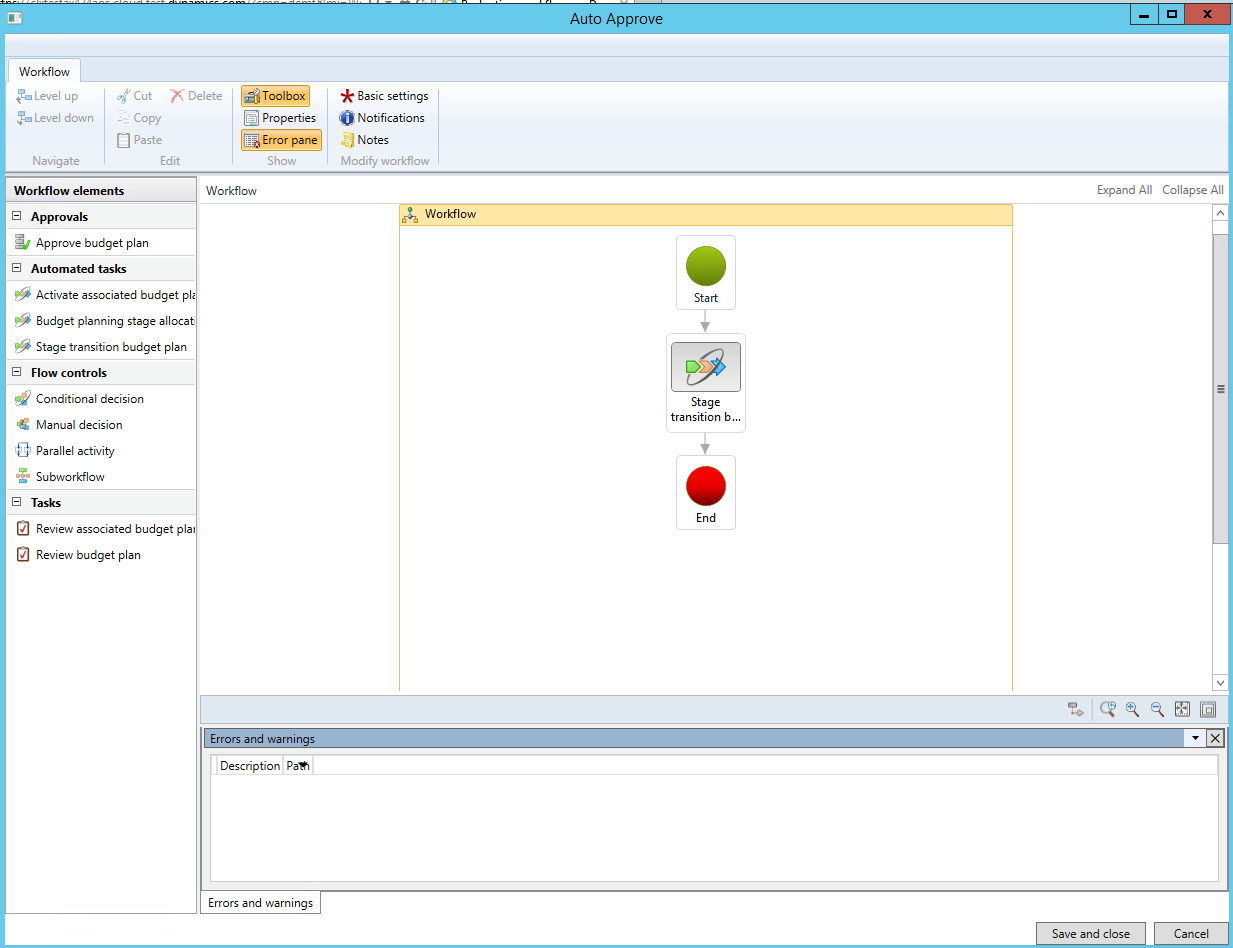Open the Properties pane

[x=280, y=118]
